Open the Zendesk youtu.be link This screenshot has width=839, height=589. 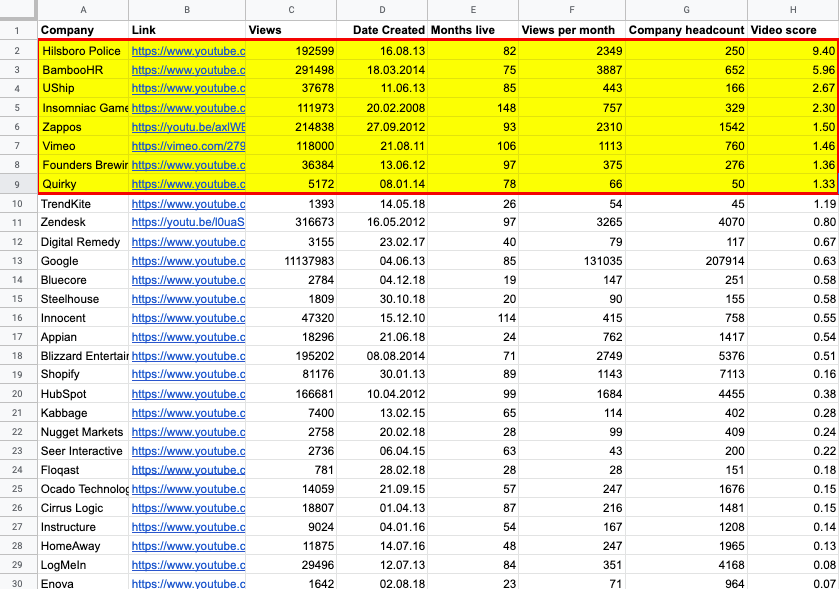click(x=188, y=222)
